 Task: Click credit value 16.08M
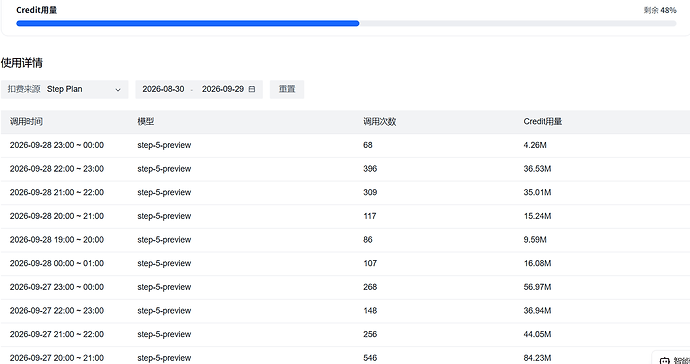click(x=537, y=264)
